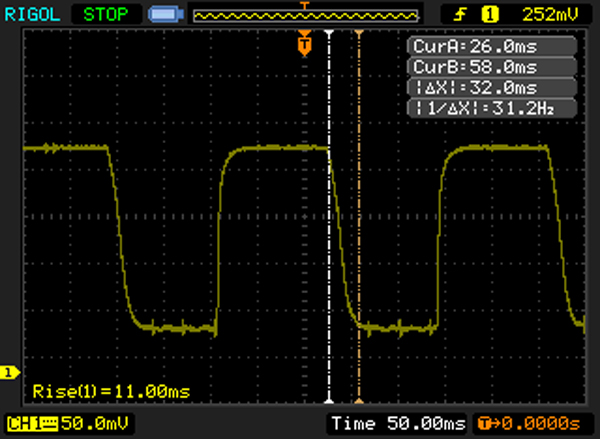This screenshot has height=439, width=600.
Task: Click the orange cursor B vertical line
Action: coord(359,217)
